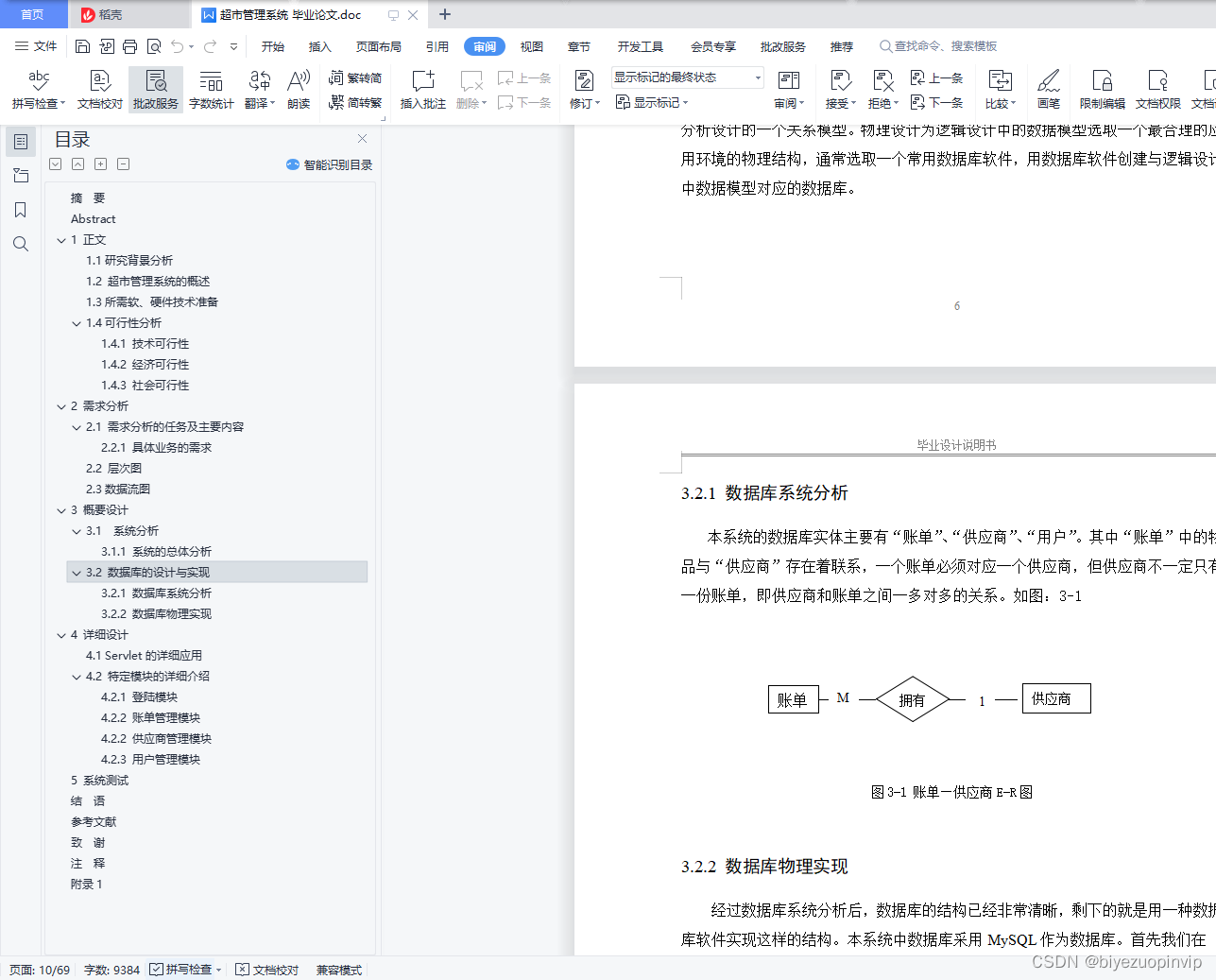Open the 文件 menu
This screenshot has width=1216, height=980.
coord(36,46)
